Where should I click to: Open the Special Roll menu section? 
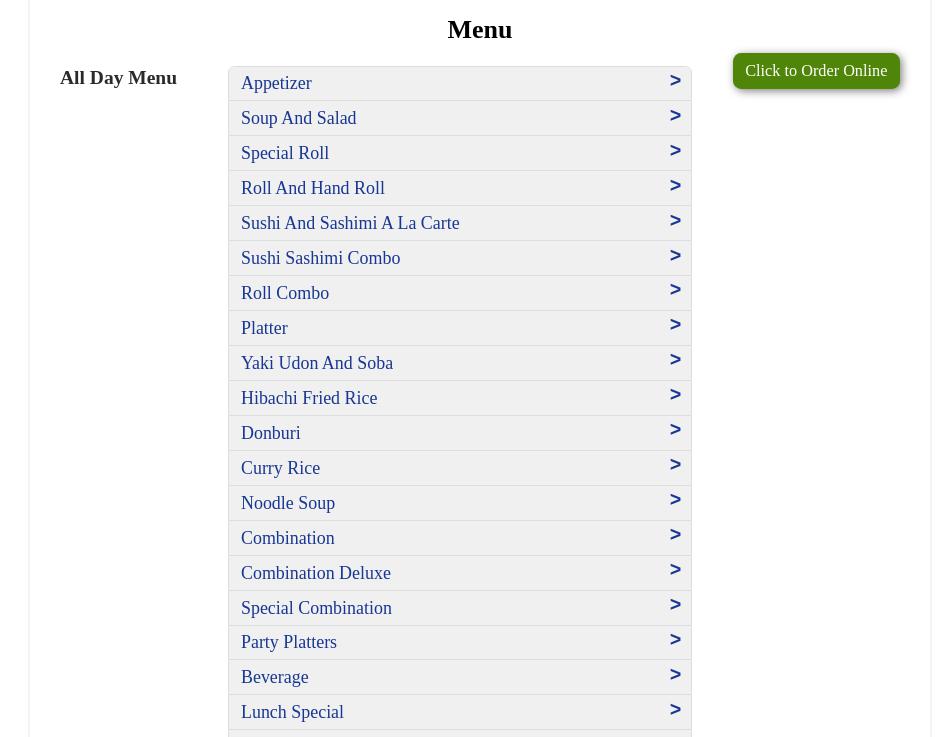(285, 153)
